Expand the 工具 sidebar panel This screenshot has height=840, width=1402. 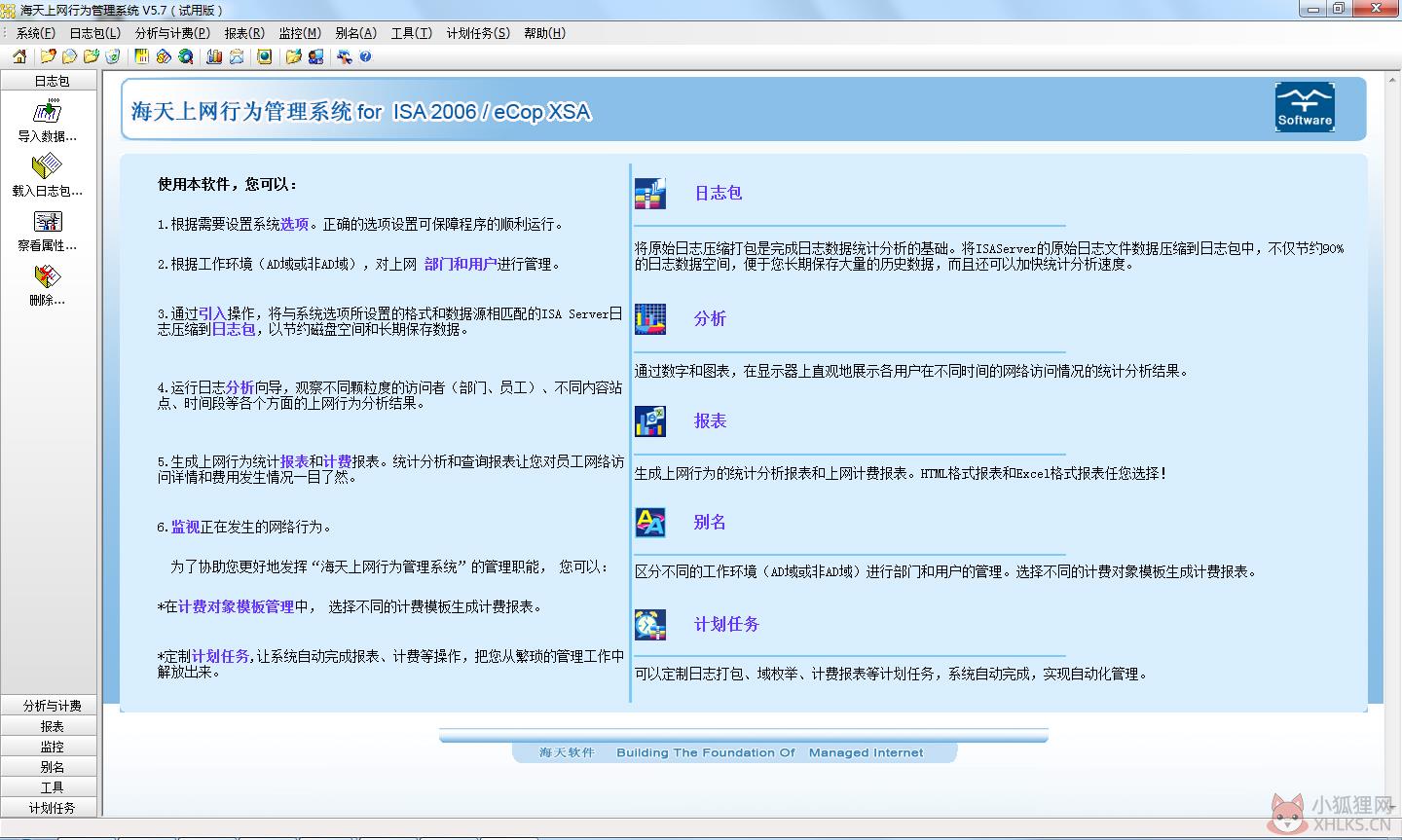51,787
